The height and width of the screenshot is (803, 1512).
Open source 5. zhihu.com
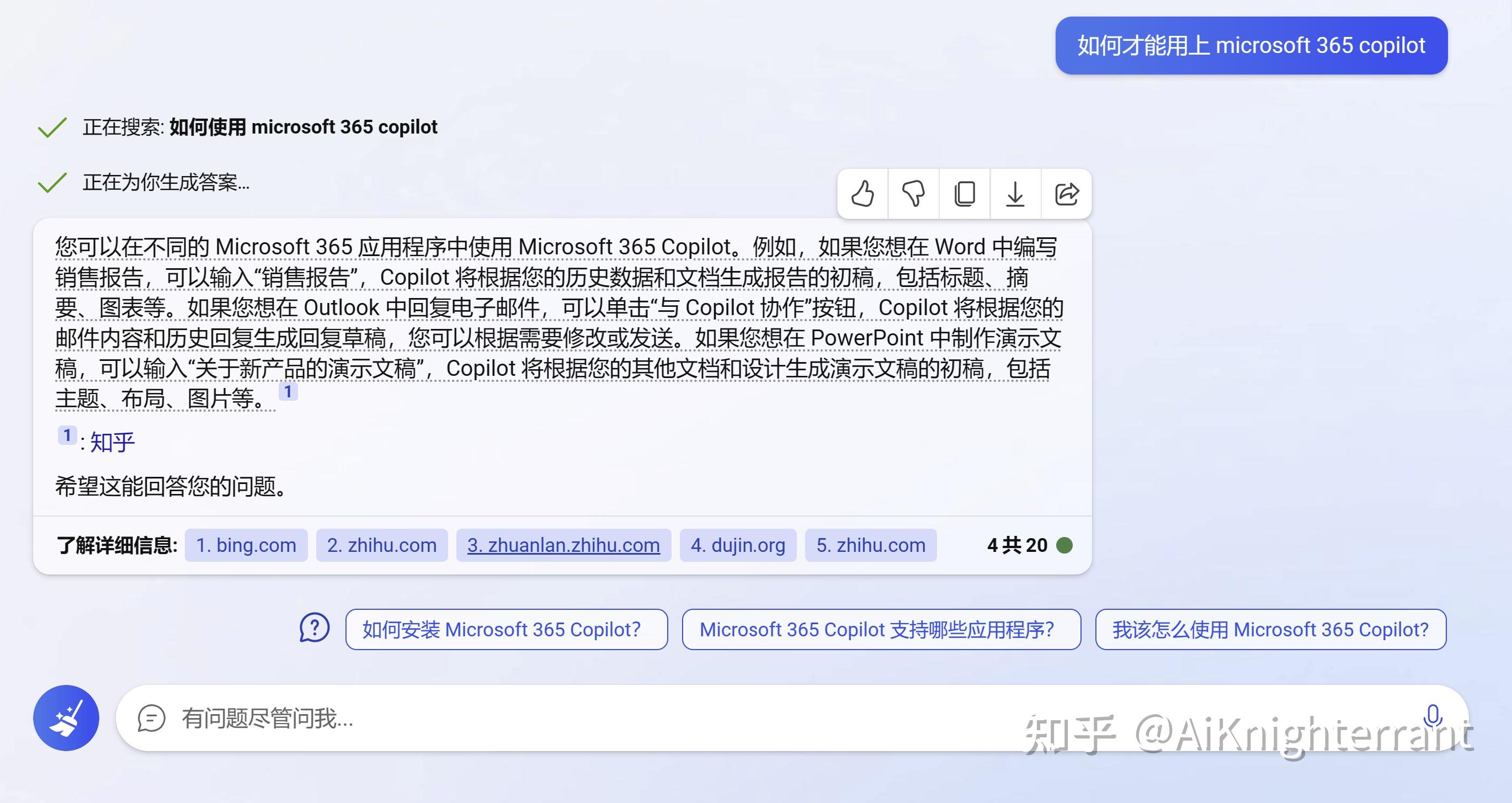pos(870,545)
